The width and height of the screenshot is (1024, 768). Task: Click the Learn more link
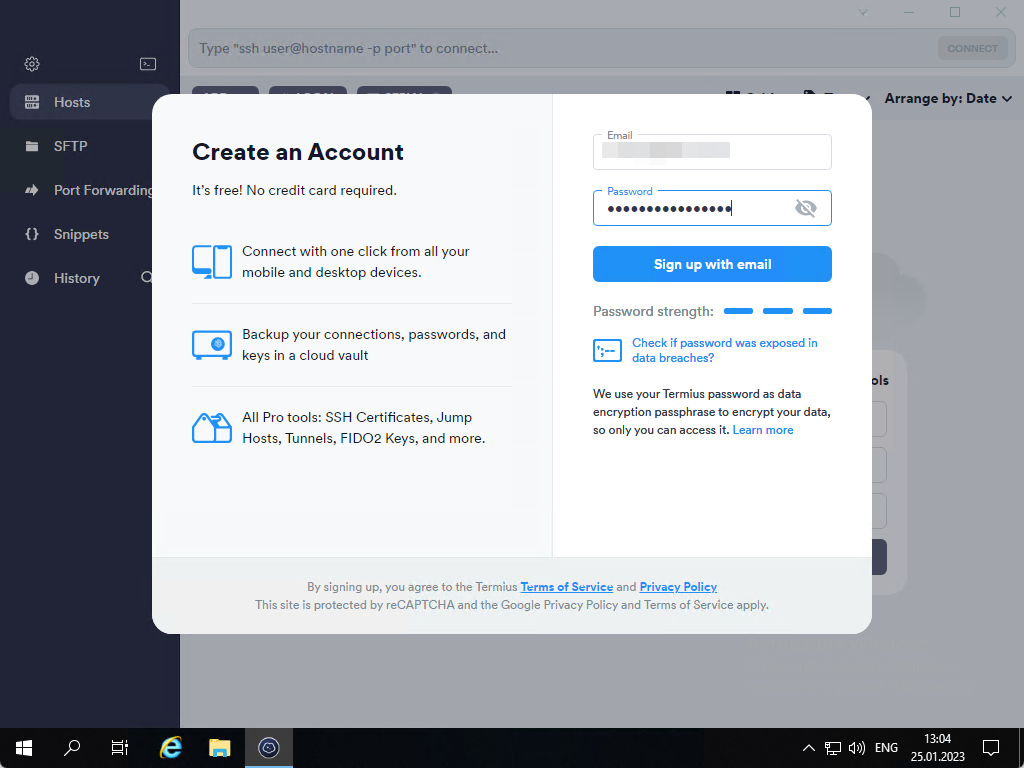coord(763,430)
